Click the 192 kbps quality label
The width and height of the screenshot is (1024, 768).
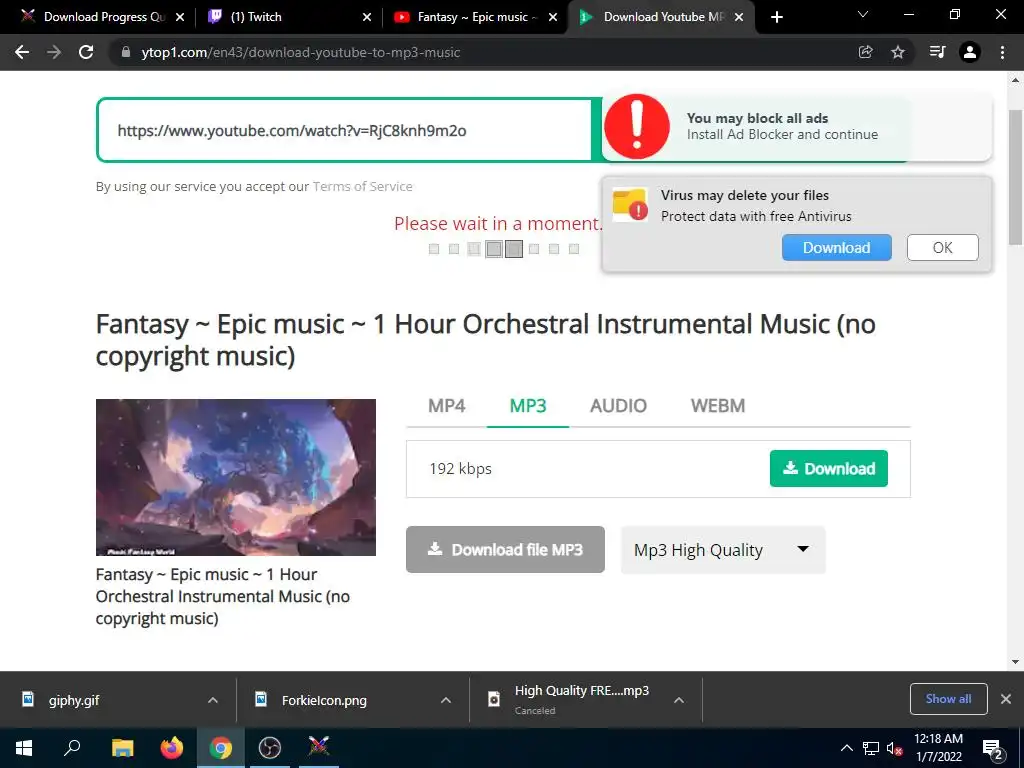(x=460, y=469)
